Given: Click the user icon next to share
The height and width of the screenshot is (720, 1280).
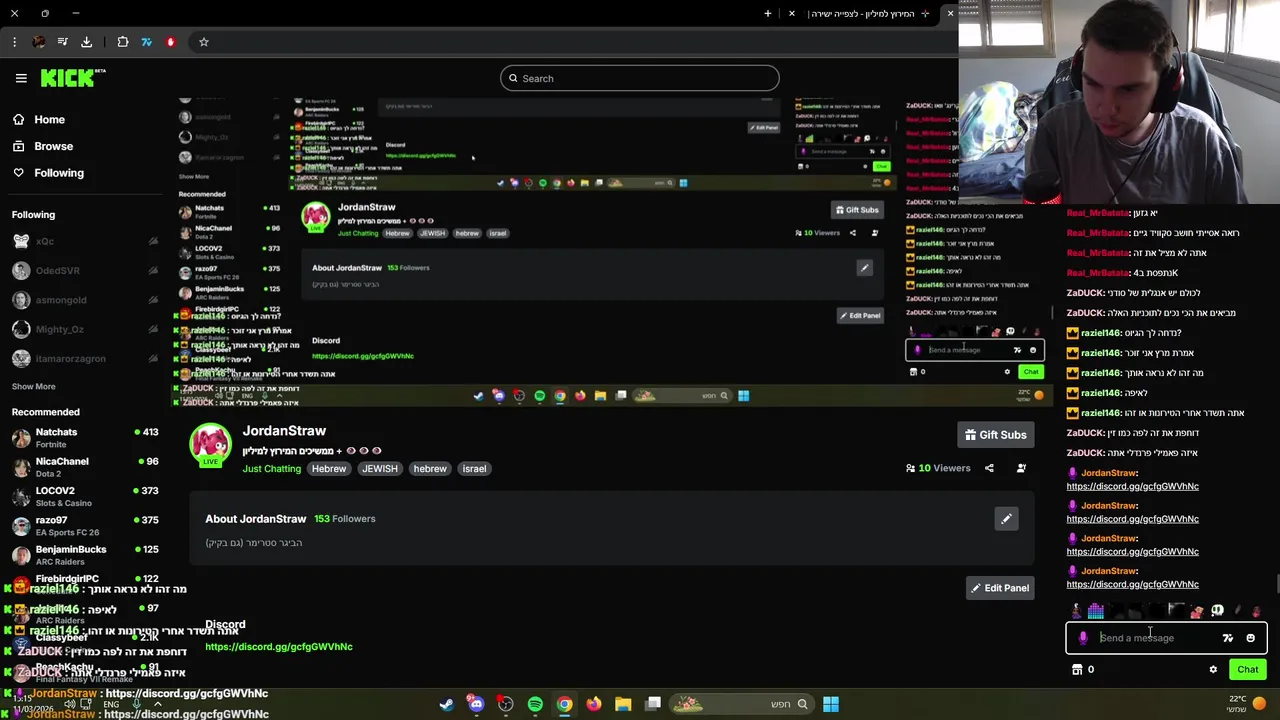Looking at the screenshot, I should point(1021,468).
